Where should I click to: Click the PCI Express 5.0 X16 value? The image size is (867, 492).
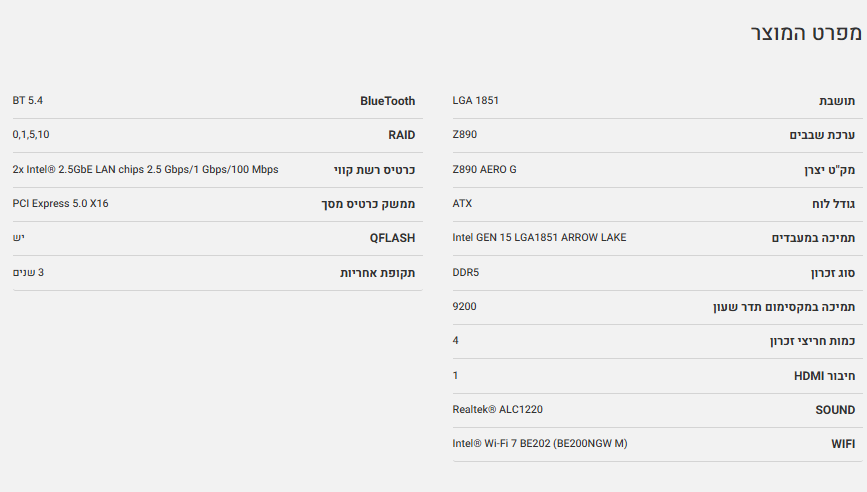(x=61, y=203)
